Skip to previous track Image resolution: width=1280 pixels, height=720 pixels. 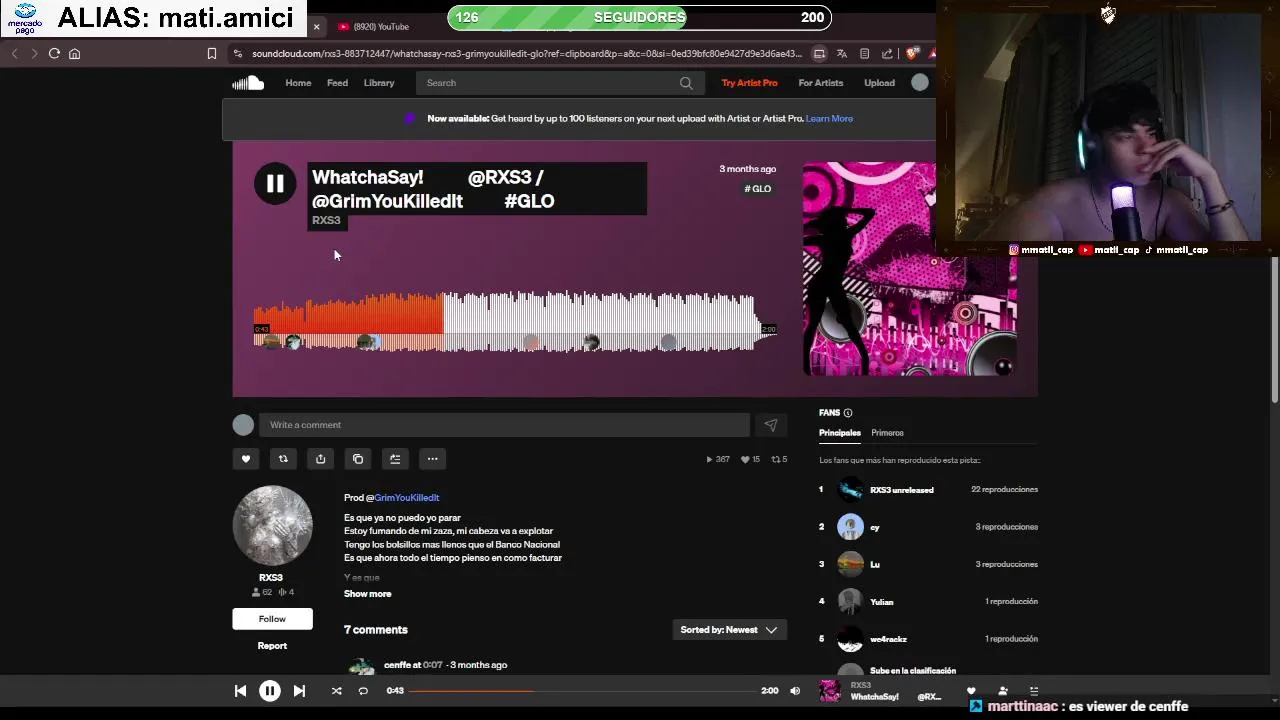[240, 691]
